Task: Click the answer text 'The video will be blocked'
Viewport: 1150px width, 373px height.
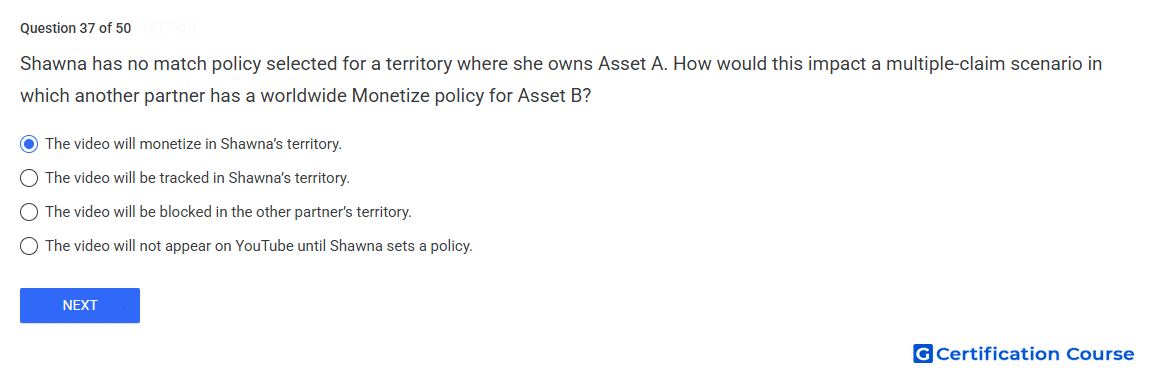Action: [x=117, y=212]
